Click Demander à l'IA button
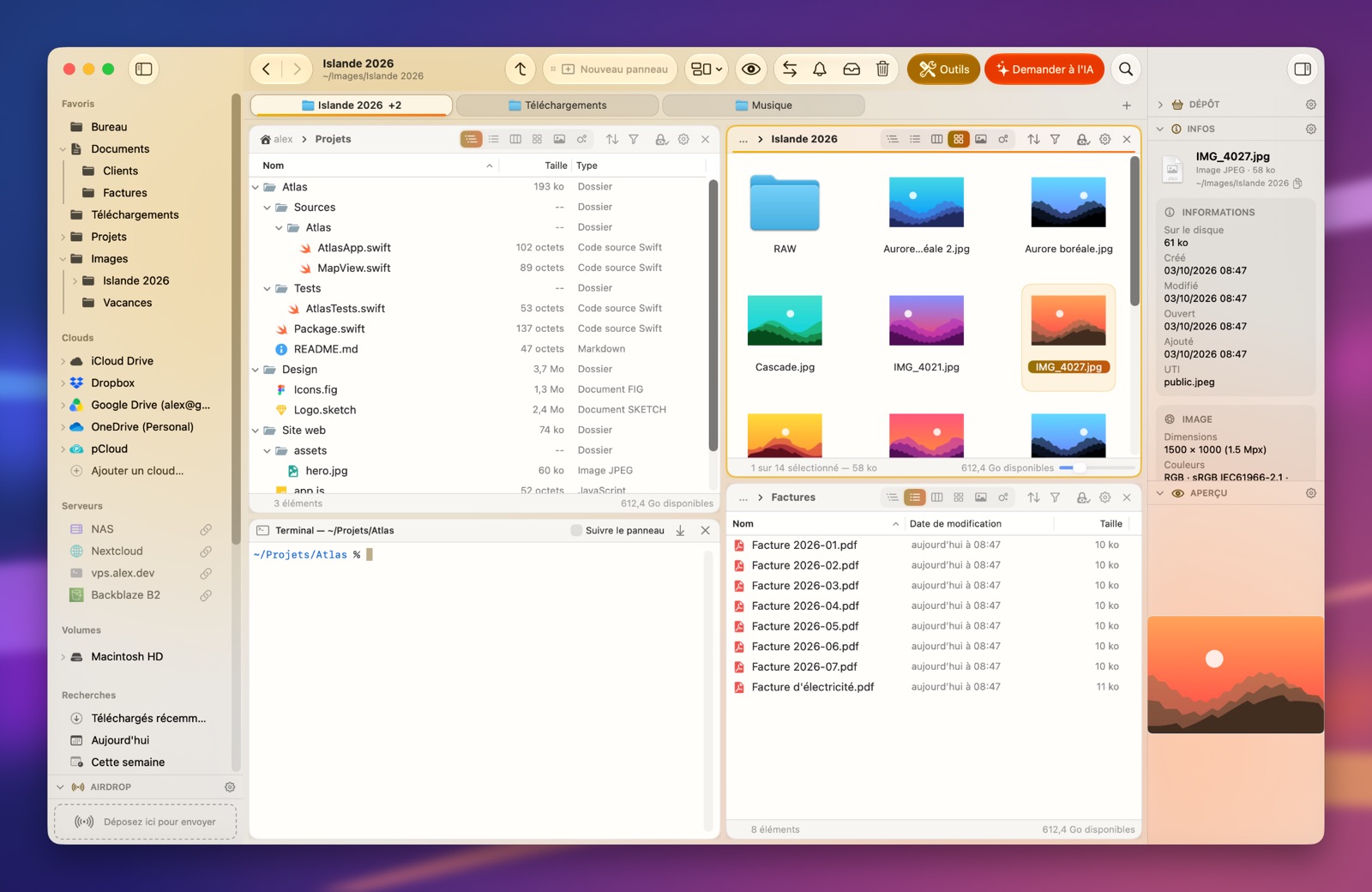Screen dimensions: 1372x892 [1044, 69]
